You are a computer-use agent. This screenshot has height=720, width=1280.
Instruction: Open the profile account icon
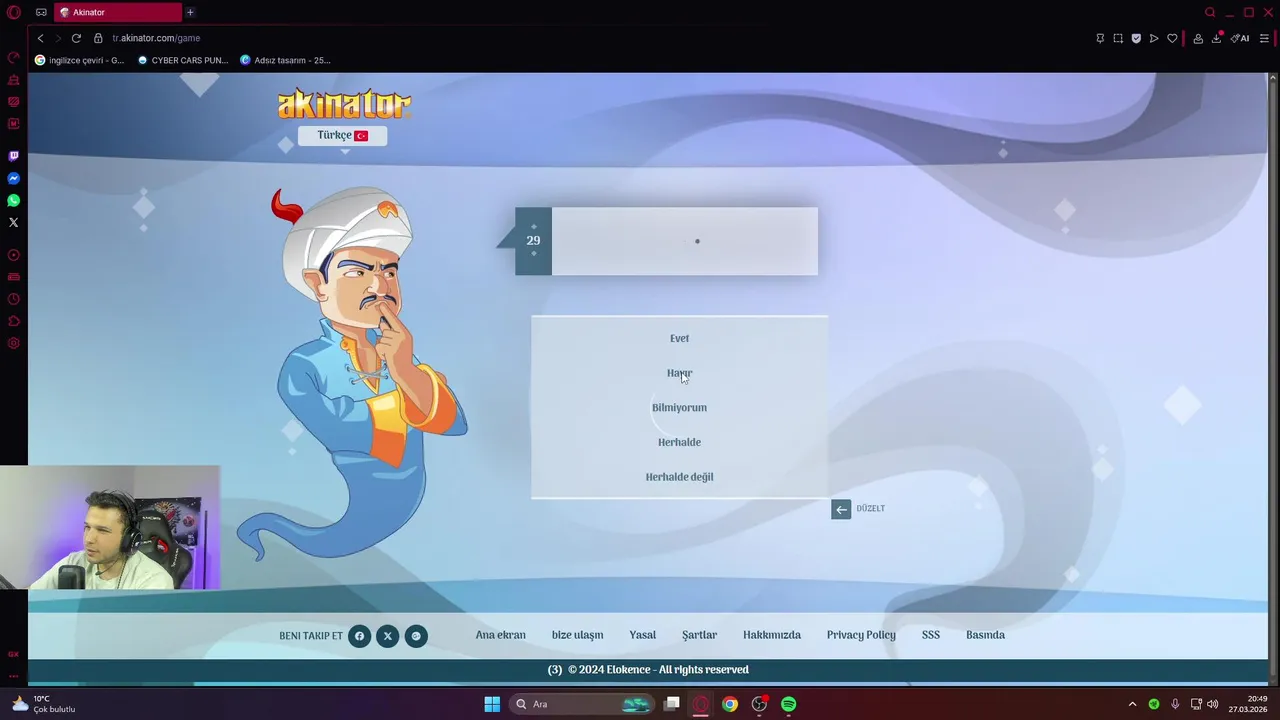click(x=1198, y=38)
